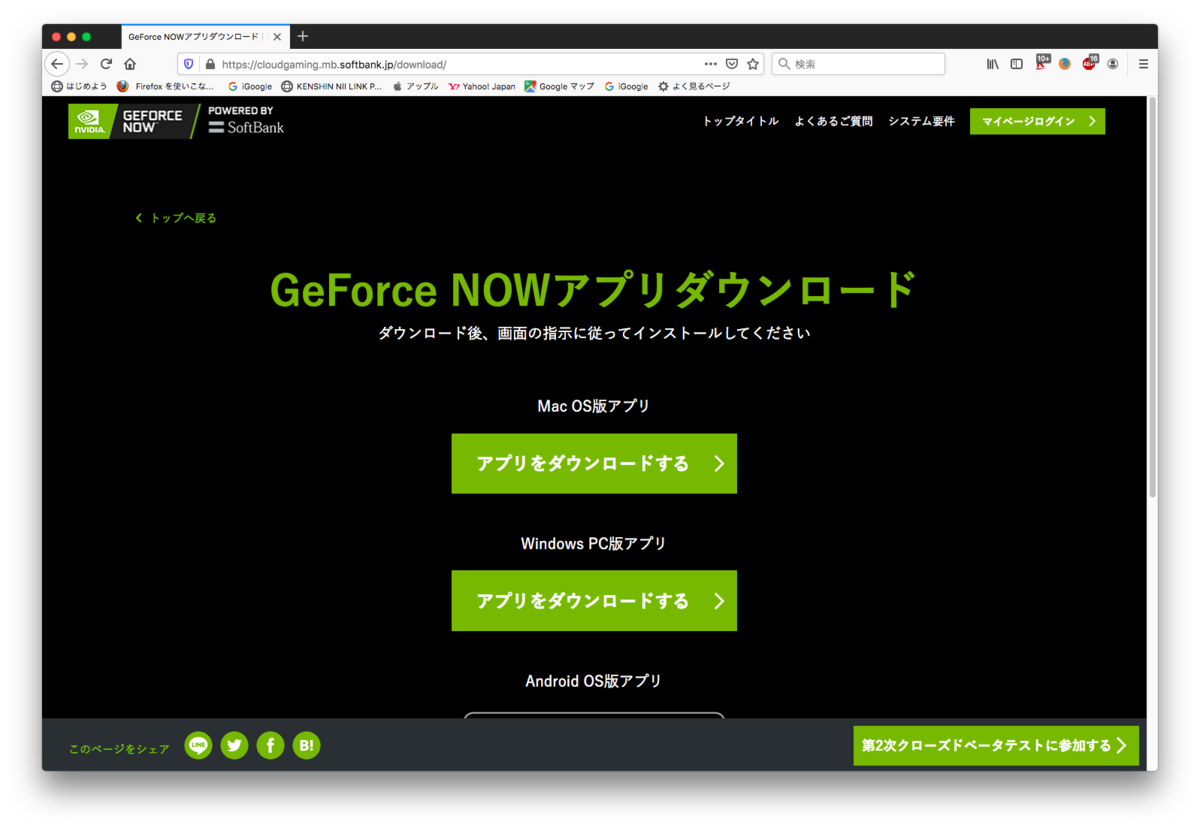Reload the page with the refresh icon
1200x831 pixels.
(x=106, y=64)
